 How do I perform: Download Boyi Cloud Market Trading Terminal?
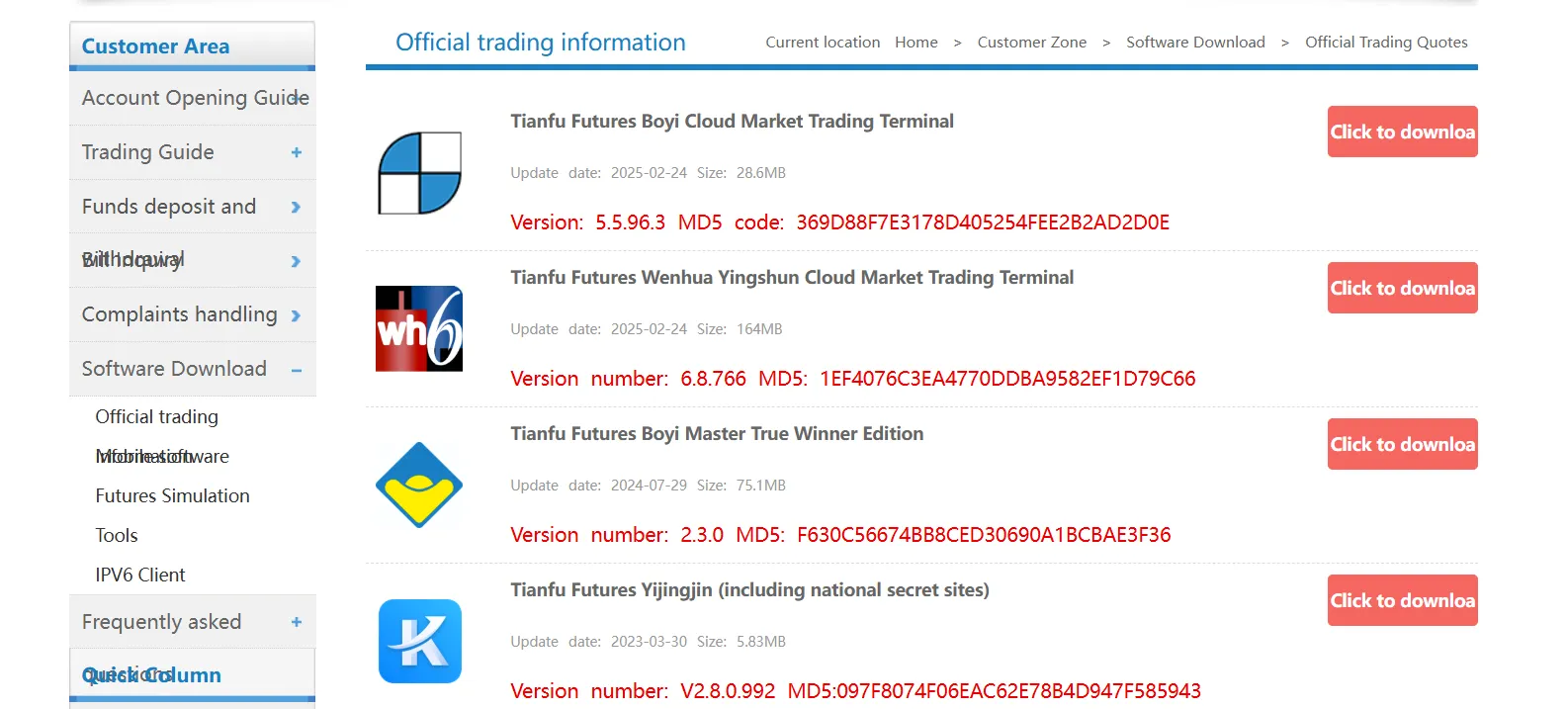pyautogui.click(x=1402, y=132)
